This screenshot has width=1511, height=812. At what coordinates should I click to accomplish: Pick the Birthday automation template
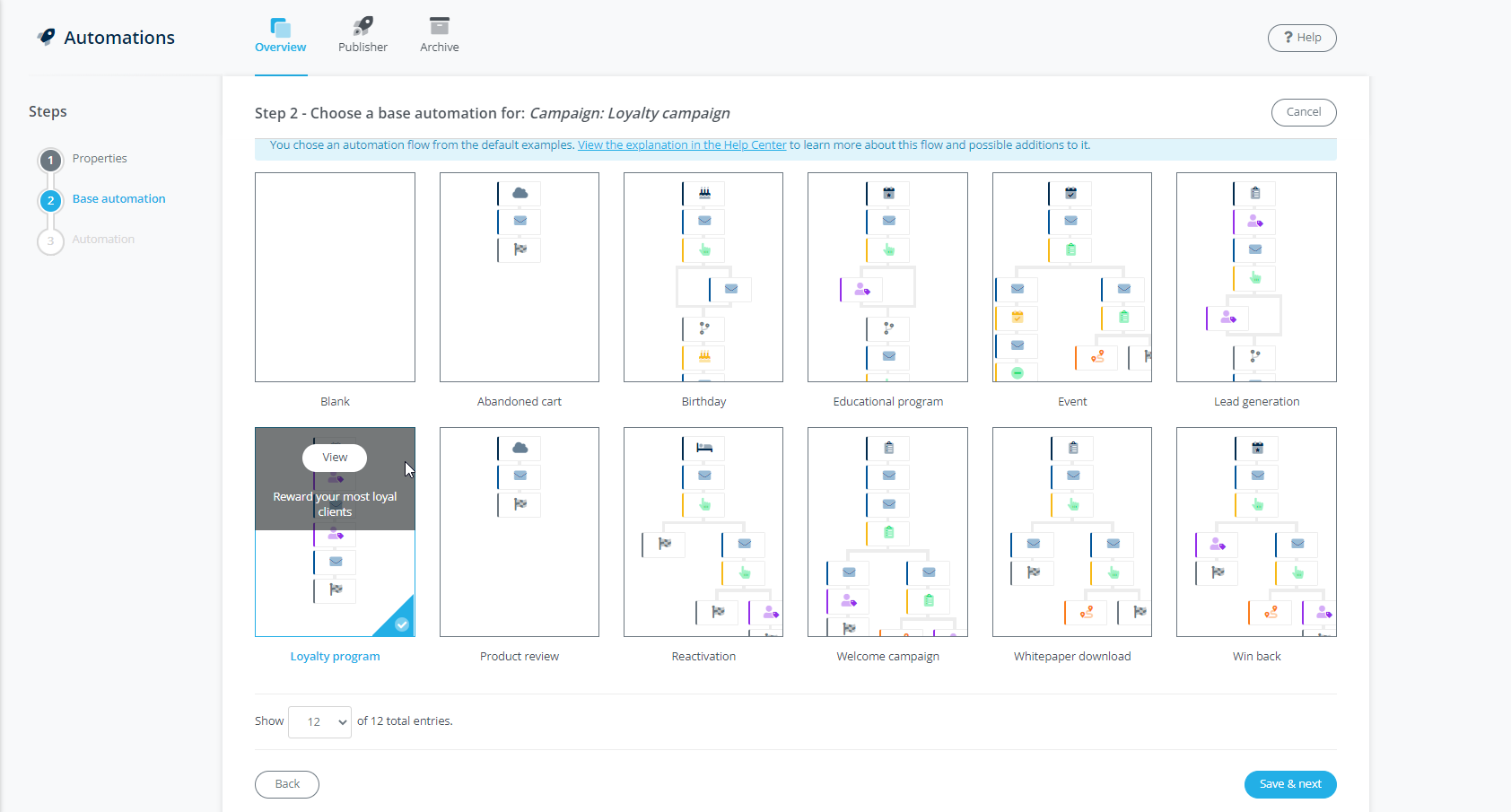[703, 277]
